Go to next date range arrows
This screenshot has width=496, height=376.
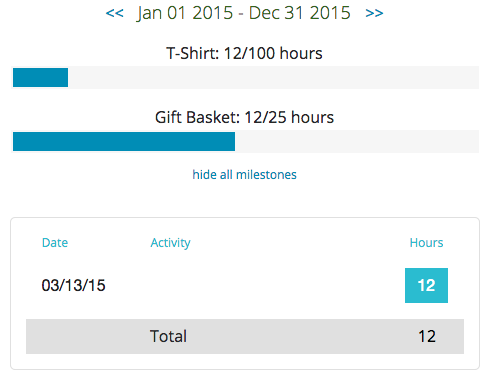click(374, 13)
